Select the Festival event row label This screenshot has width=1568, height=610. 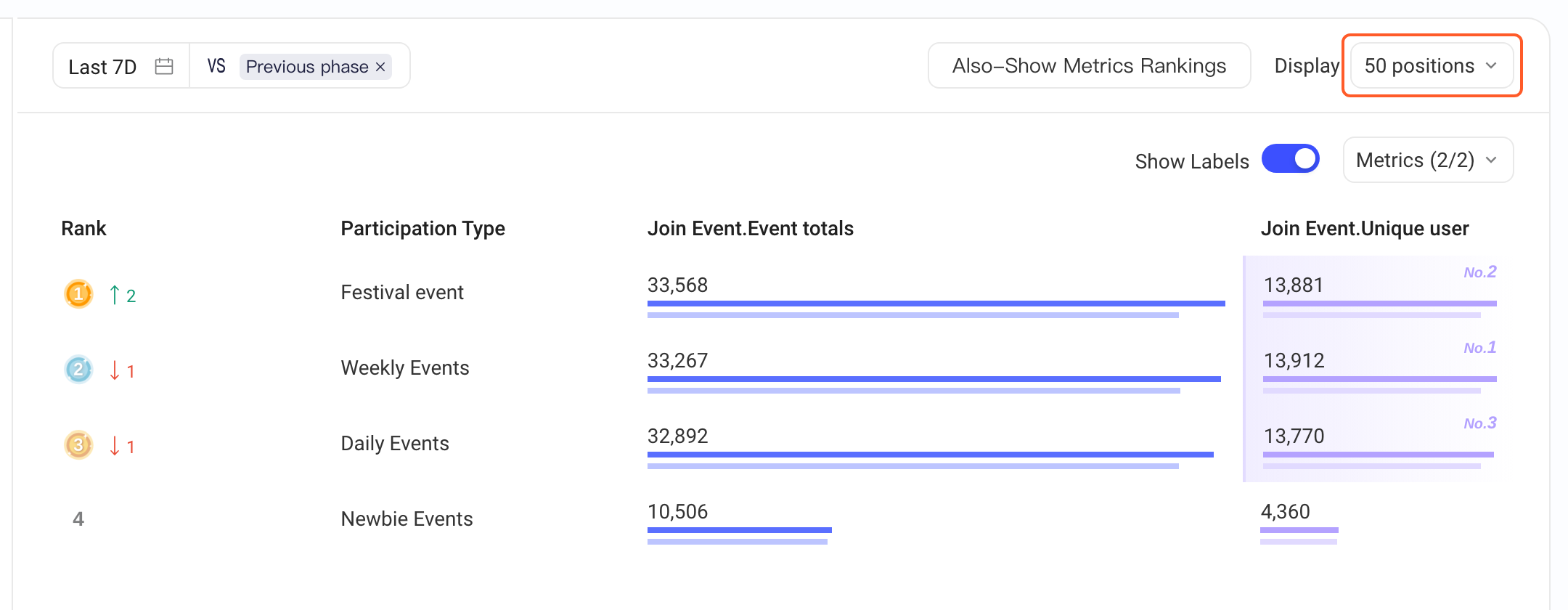[402, 292]
